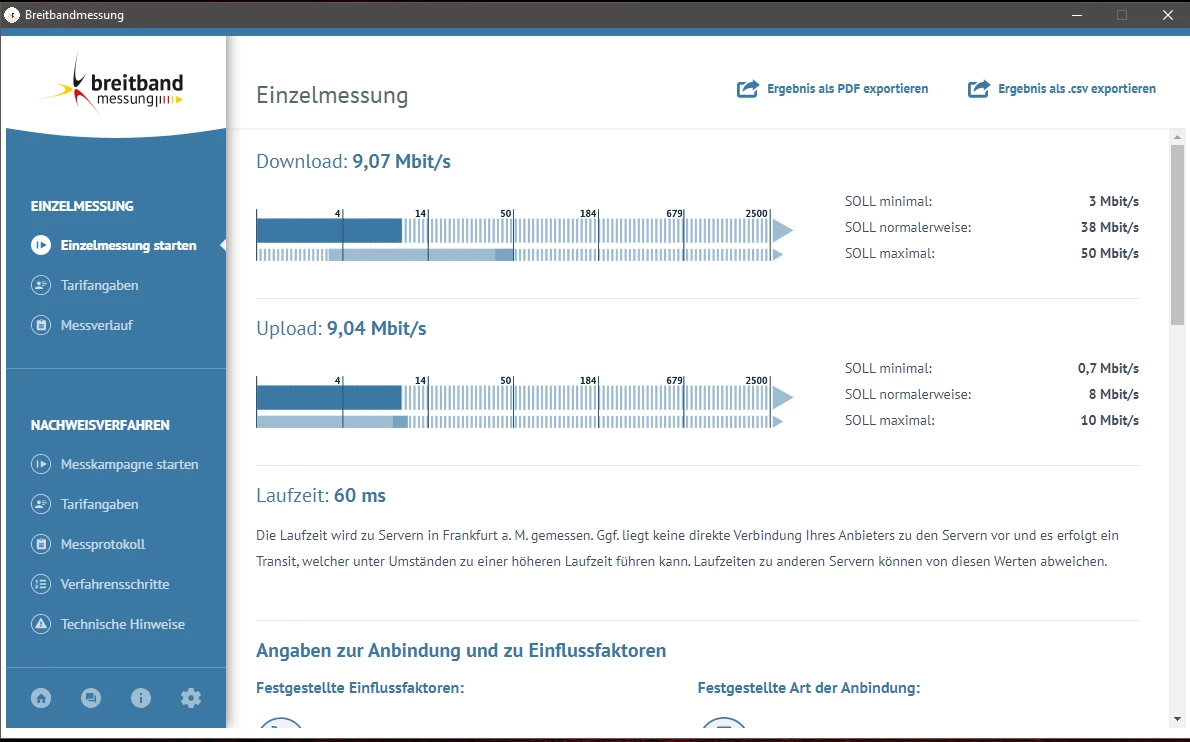Open Messprotokoll in Nachweisverfahren section
Image resolution: width=1190 pixels, height=742 pixels.
[x=102, y=544]
